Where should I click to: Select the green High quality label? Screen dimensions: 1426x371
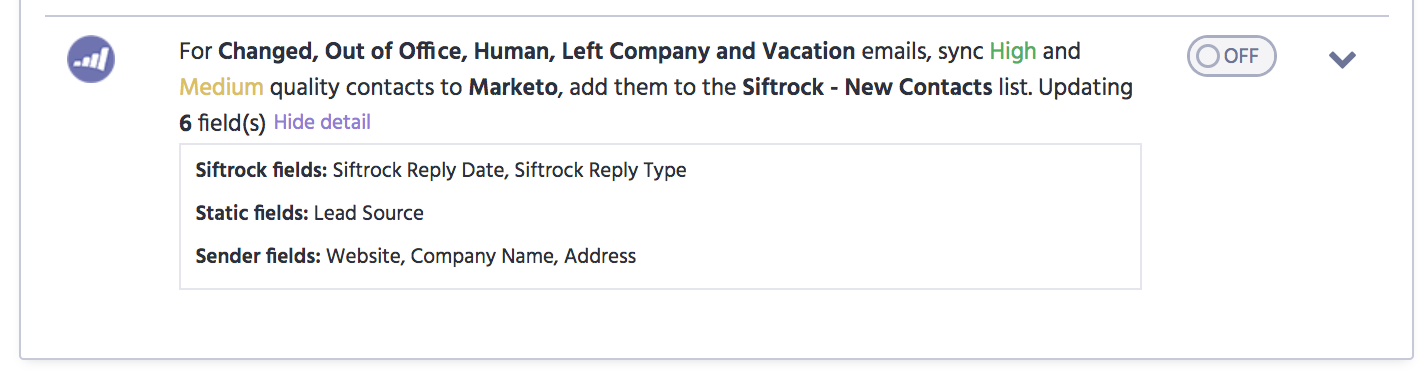coord(1013,51)
